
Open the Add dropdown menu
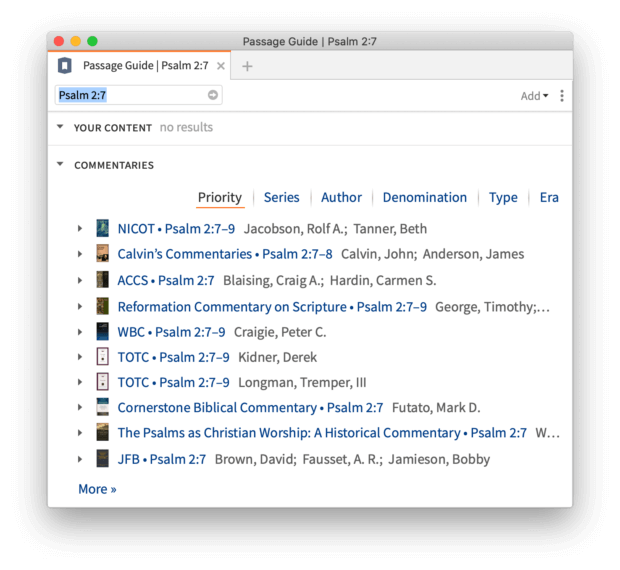pos(534,96)
